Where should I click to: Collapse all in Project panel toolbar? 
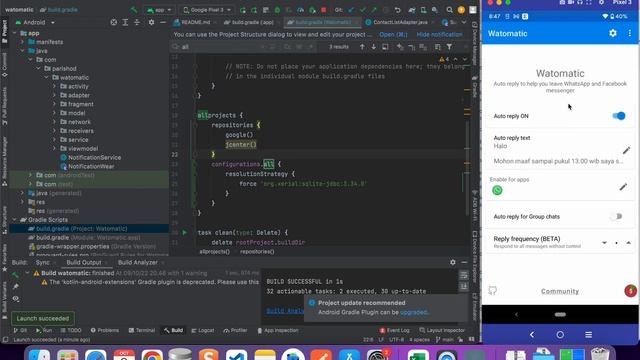click(x=137, y=22)
